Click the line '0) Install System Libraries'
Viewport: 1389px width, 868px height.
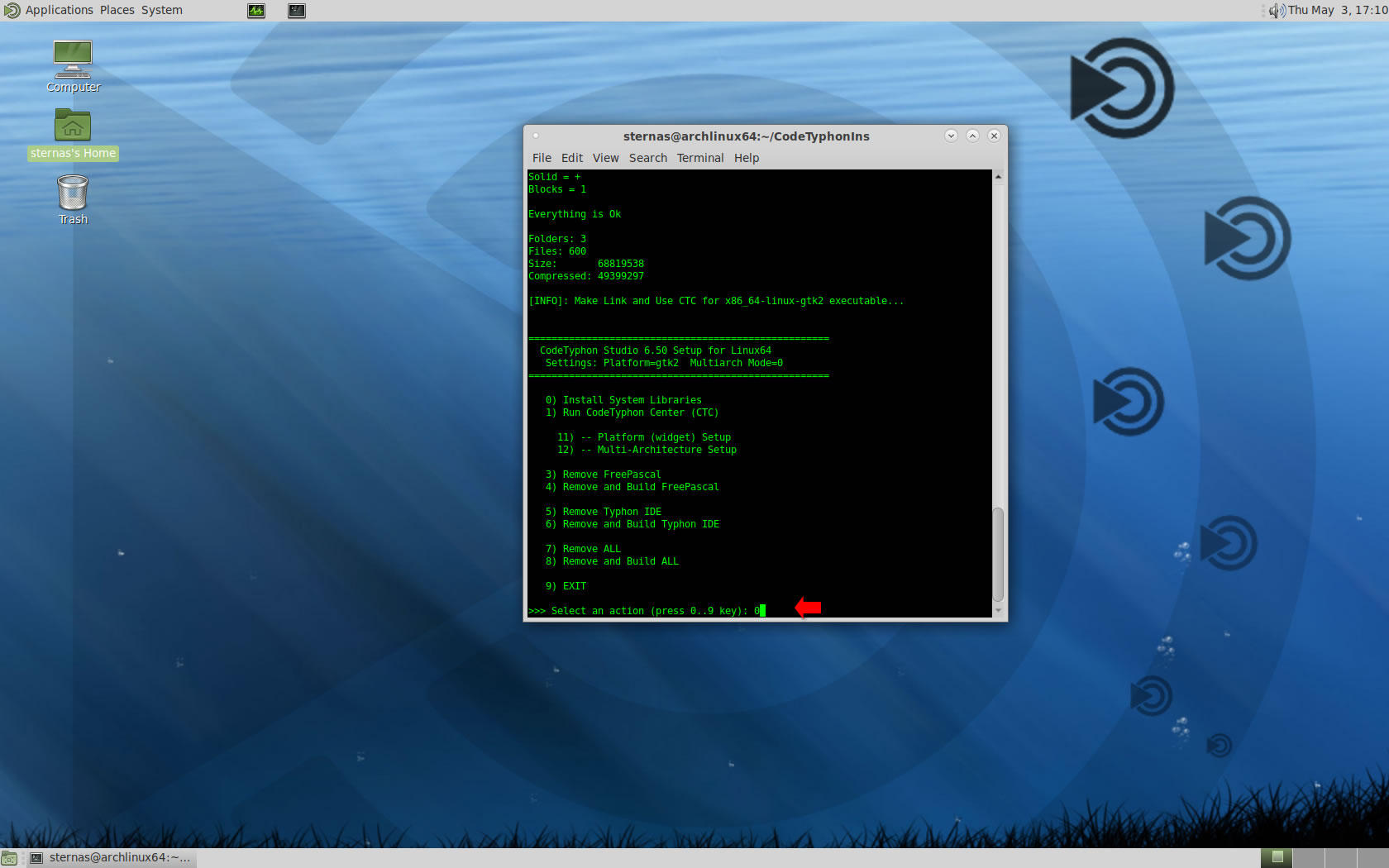point(623,400)
